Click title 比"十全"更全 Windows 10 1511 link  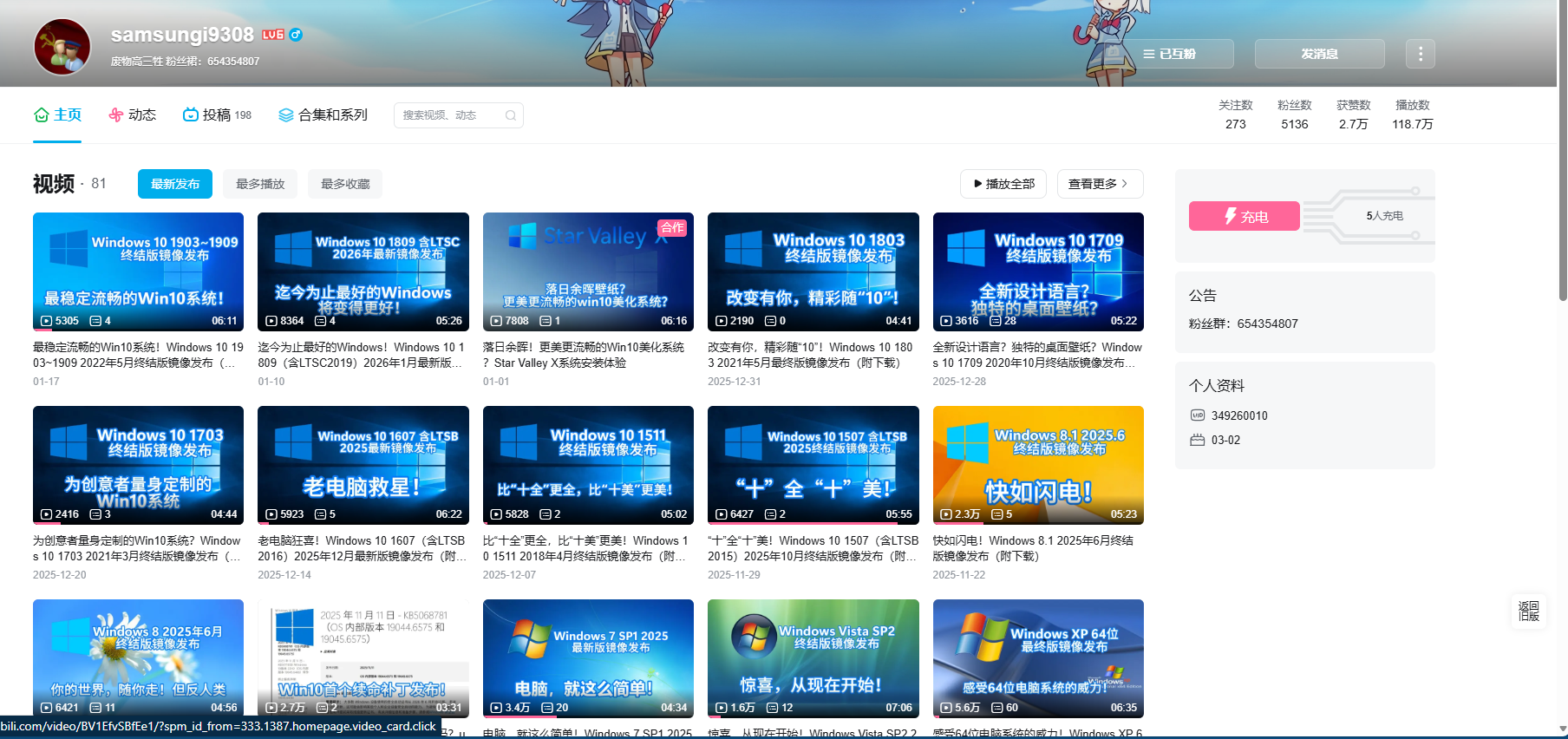click(x=588, y=548)
